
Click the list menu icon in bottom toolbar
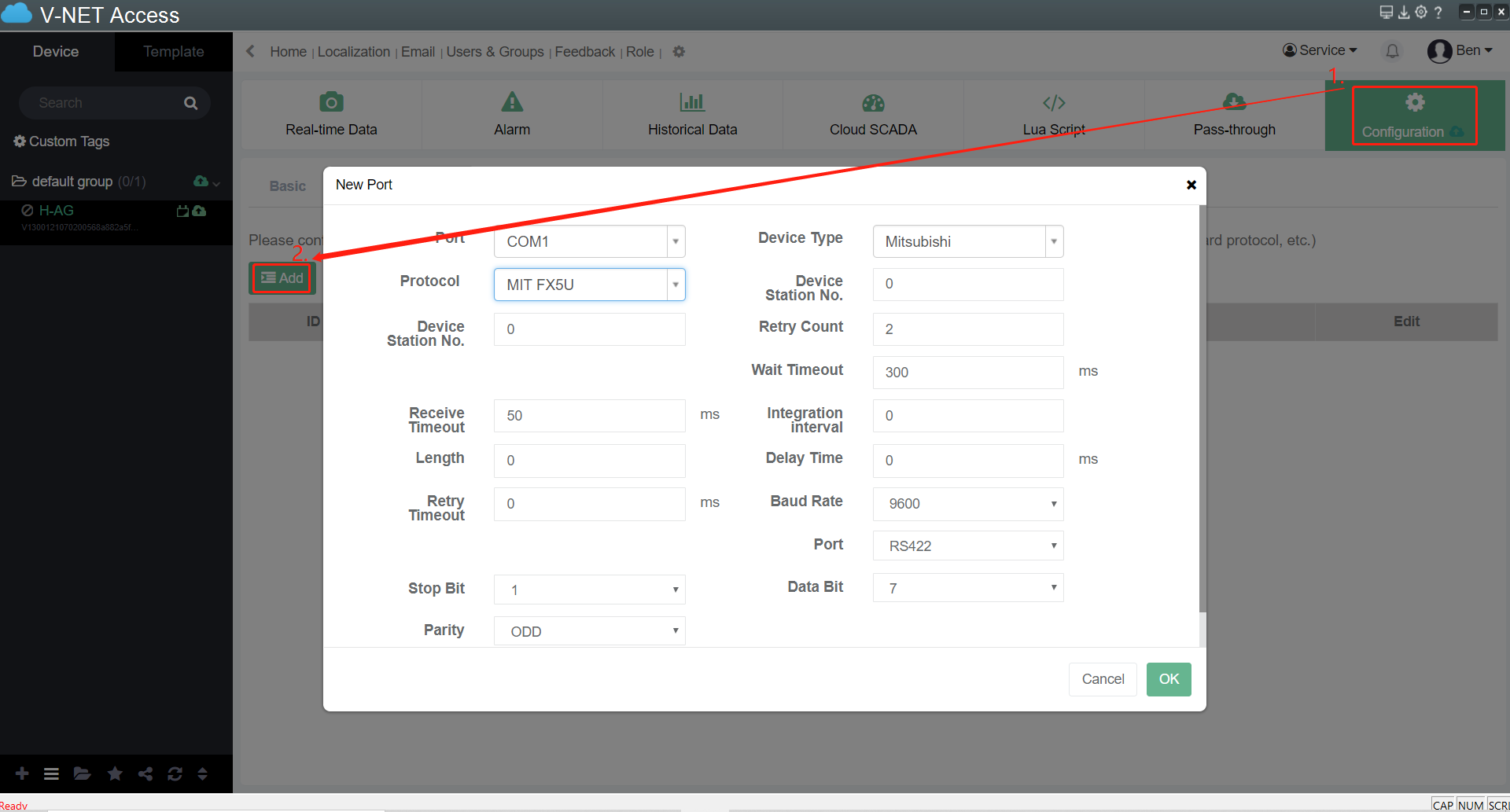point(51,773)
